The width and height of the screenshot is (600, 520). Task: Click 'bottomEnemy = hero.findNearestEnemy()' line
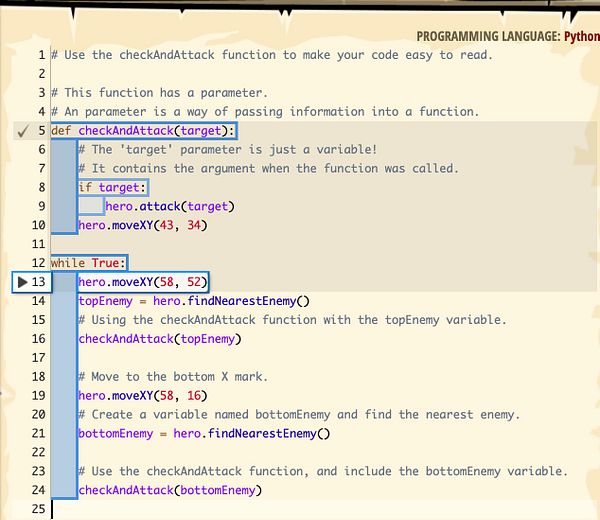[204, 434]
